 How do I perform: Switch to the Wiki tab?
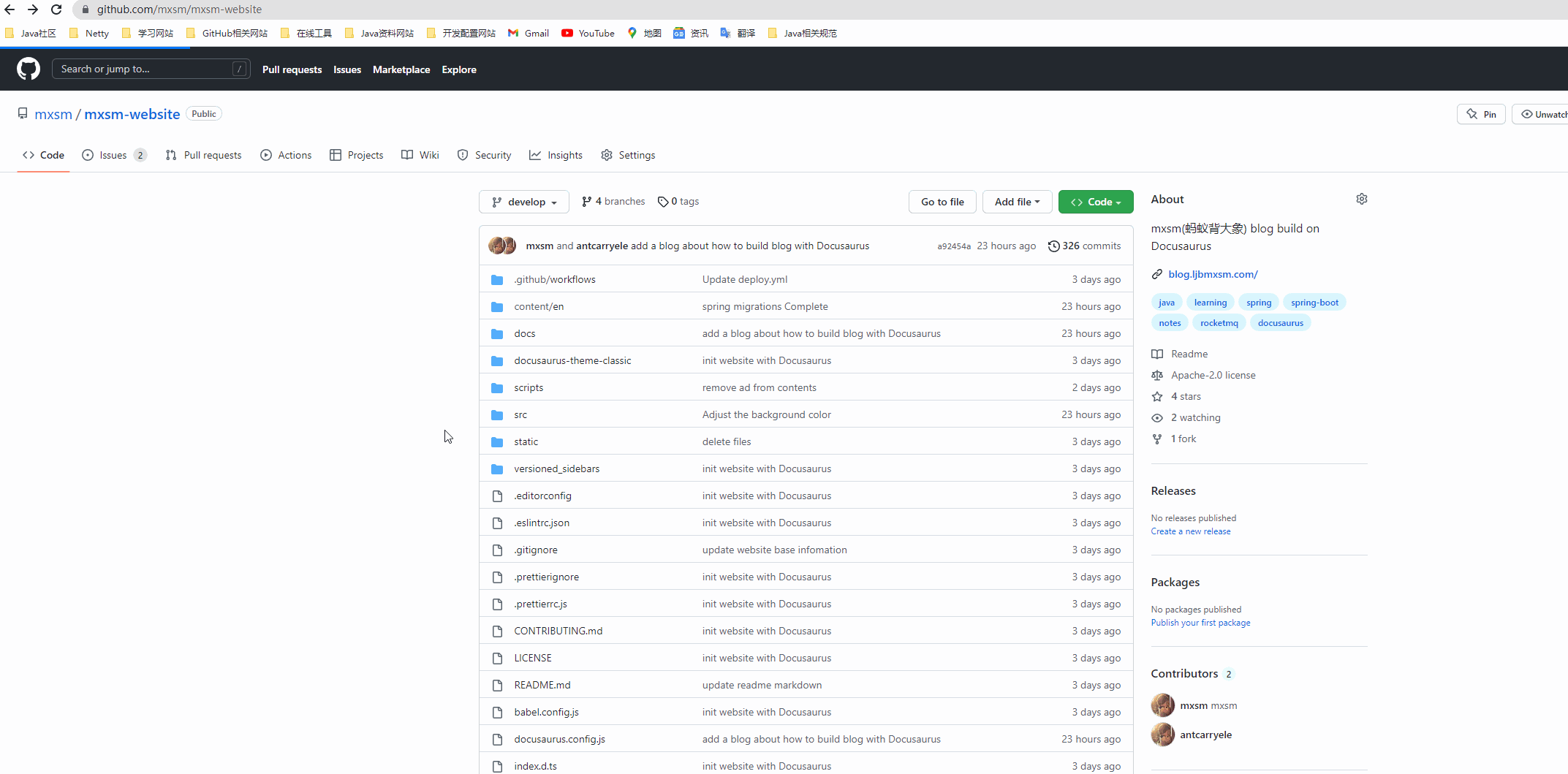tap(420, 155)
